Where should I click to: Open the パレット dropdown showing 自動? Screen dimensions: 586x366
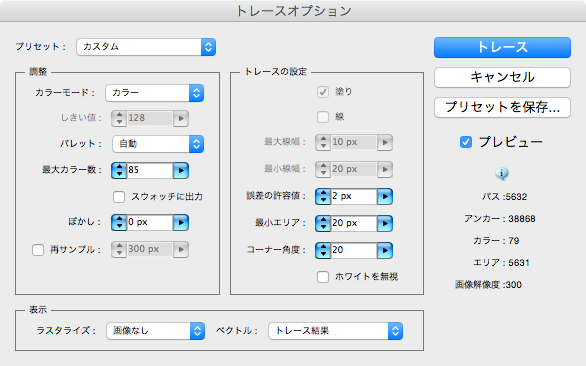(x=158, y=144)
